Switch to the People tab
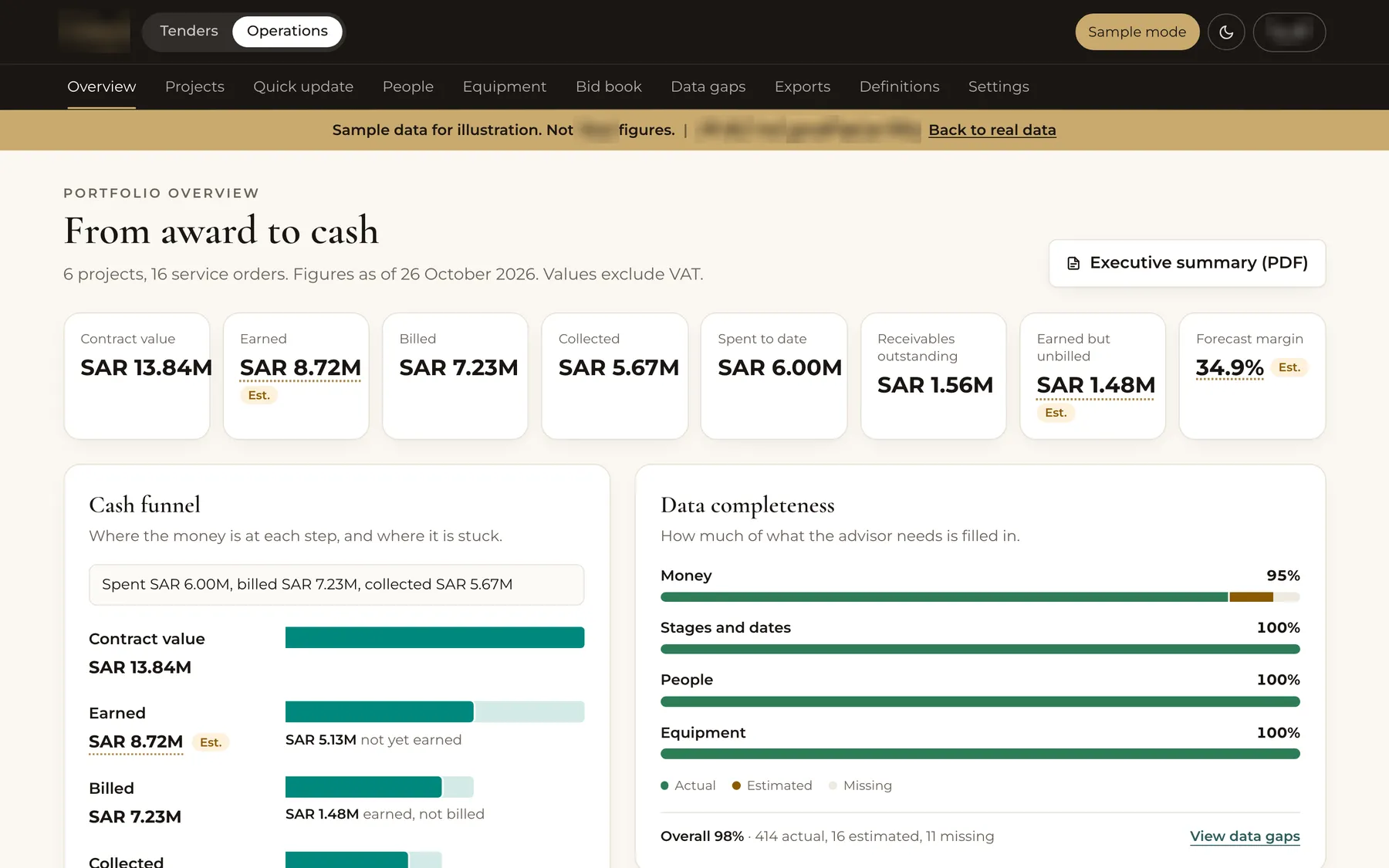 click(x=408, y=86)
